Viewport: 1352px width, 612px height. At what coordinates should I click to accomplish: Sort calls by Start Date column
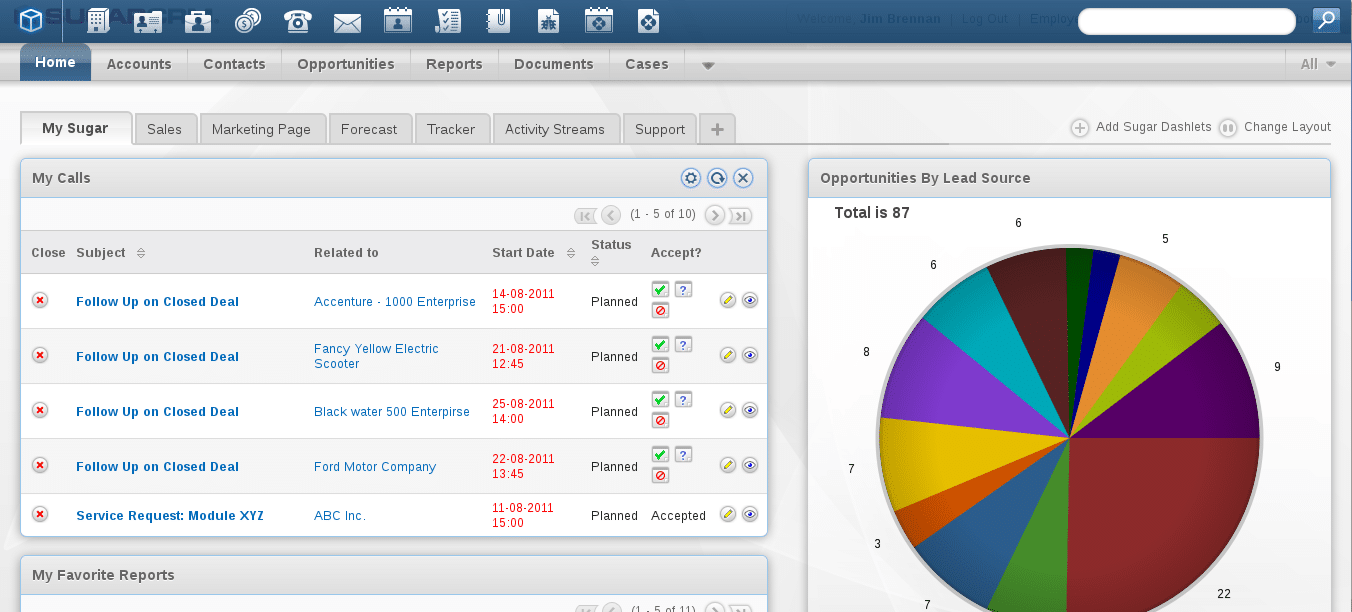pos(570,253)
